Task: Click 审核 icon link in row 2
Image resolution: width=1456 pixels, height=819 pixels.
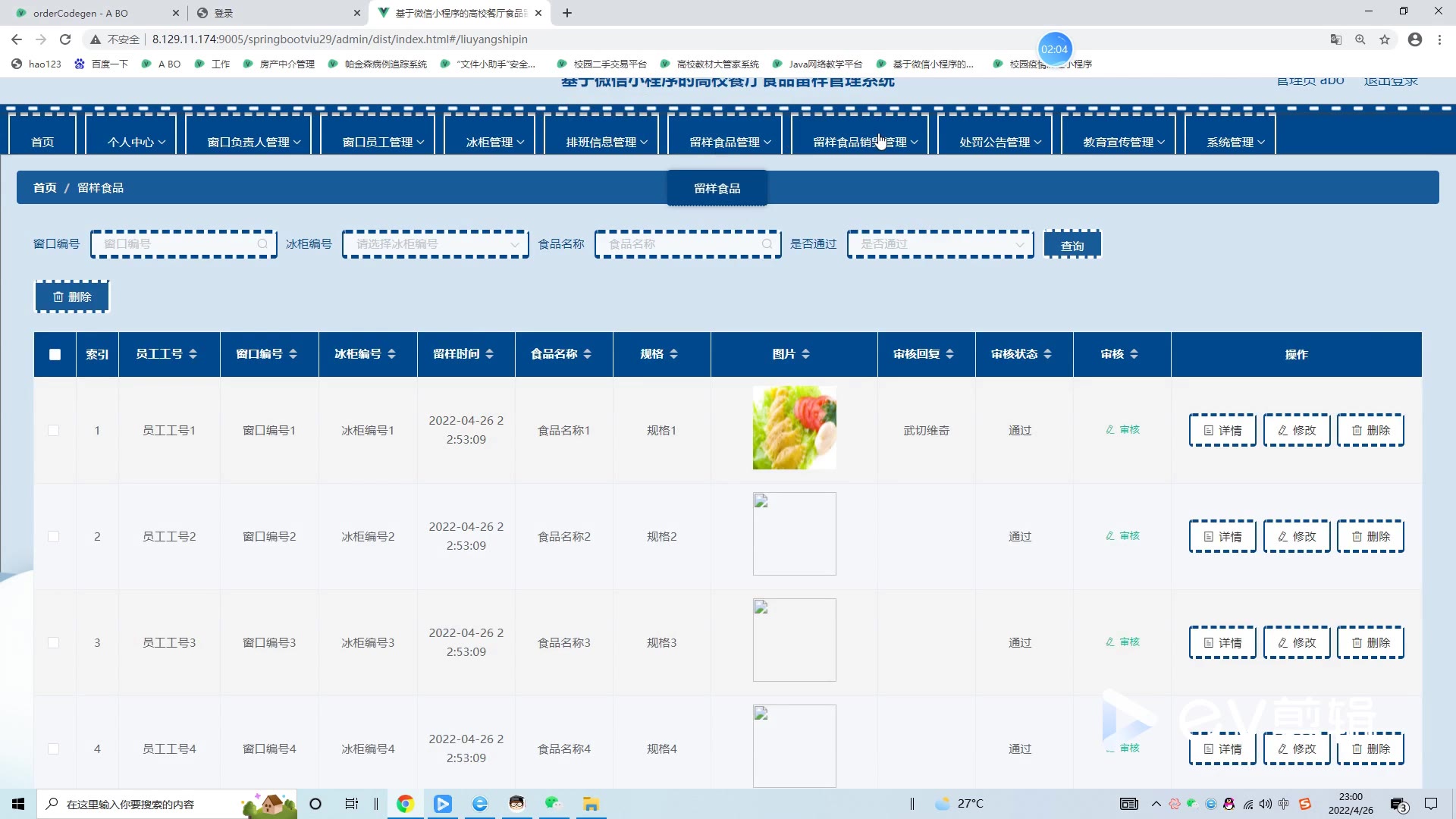Action: tap(1122, 536)
